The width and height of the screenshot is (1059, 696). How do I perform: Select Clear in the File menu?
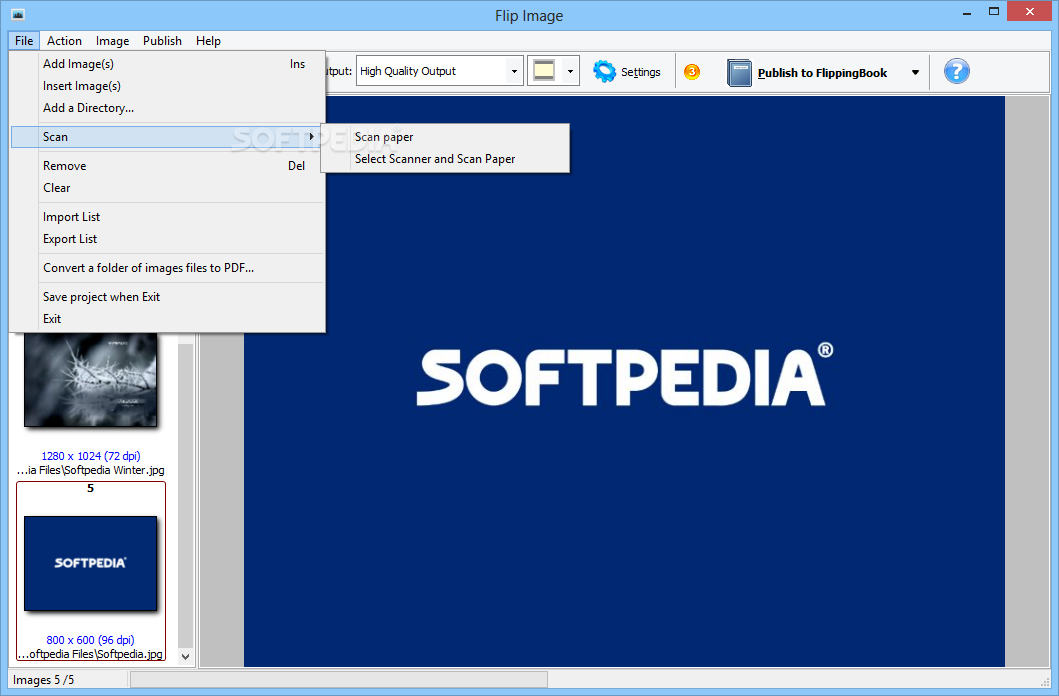click(x=167, y=188)
